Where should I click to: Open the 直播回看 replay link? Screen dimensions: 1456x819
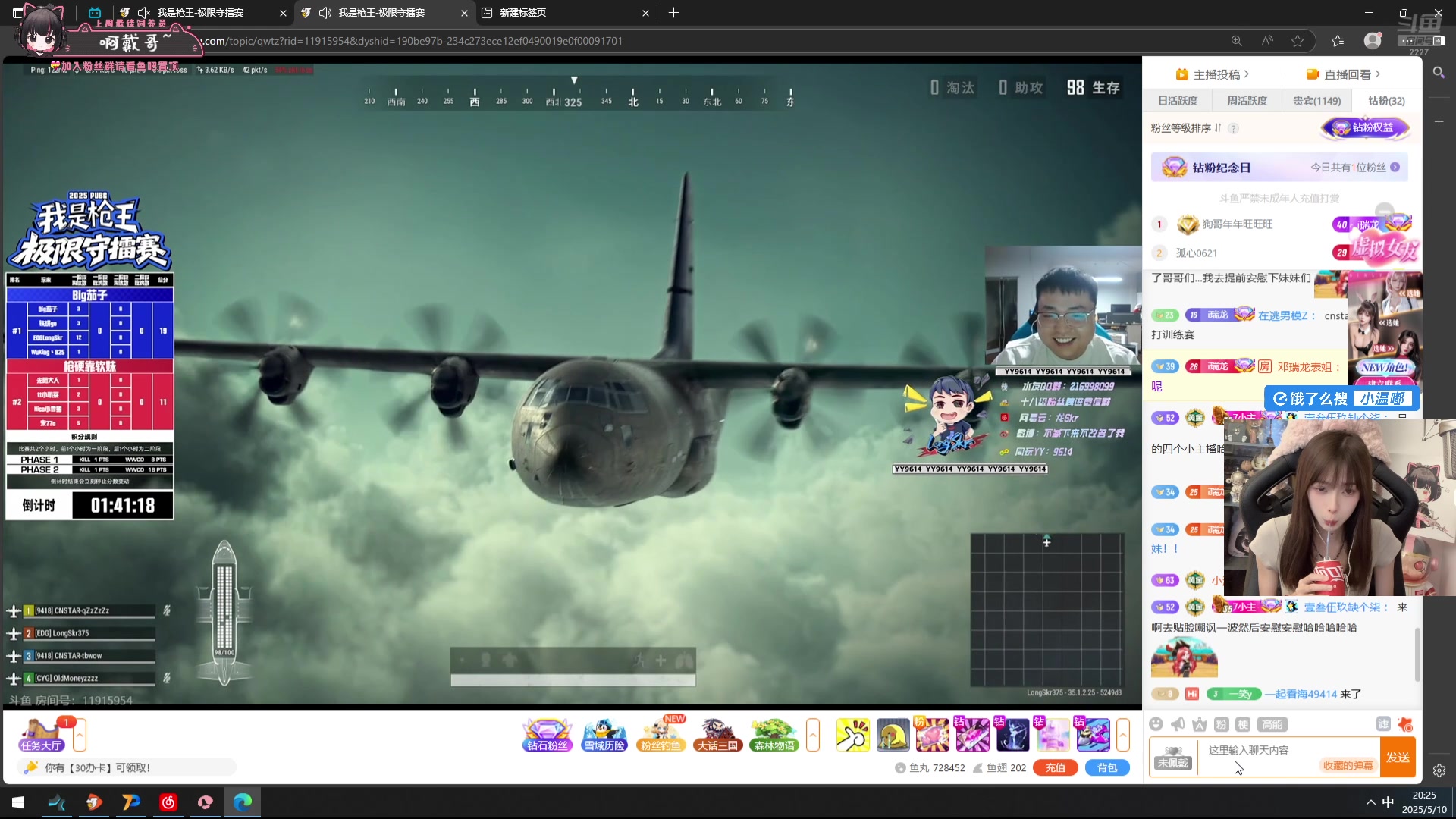[x=1343, y=74]
